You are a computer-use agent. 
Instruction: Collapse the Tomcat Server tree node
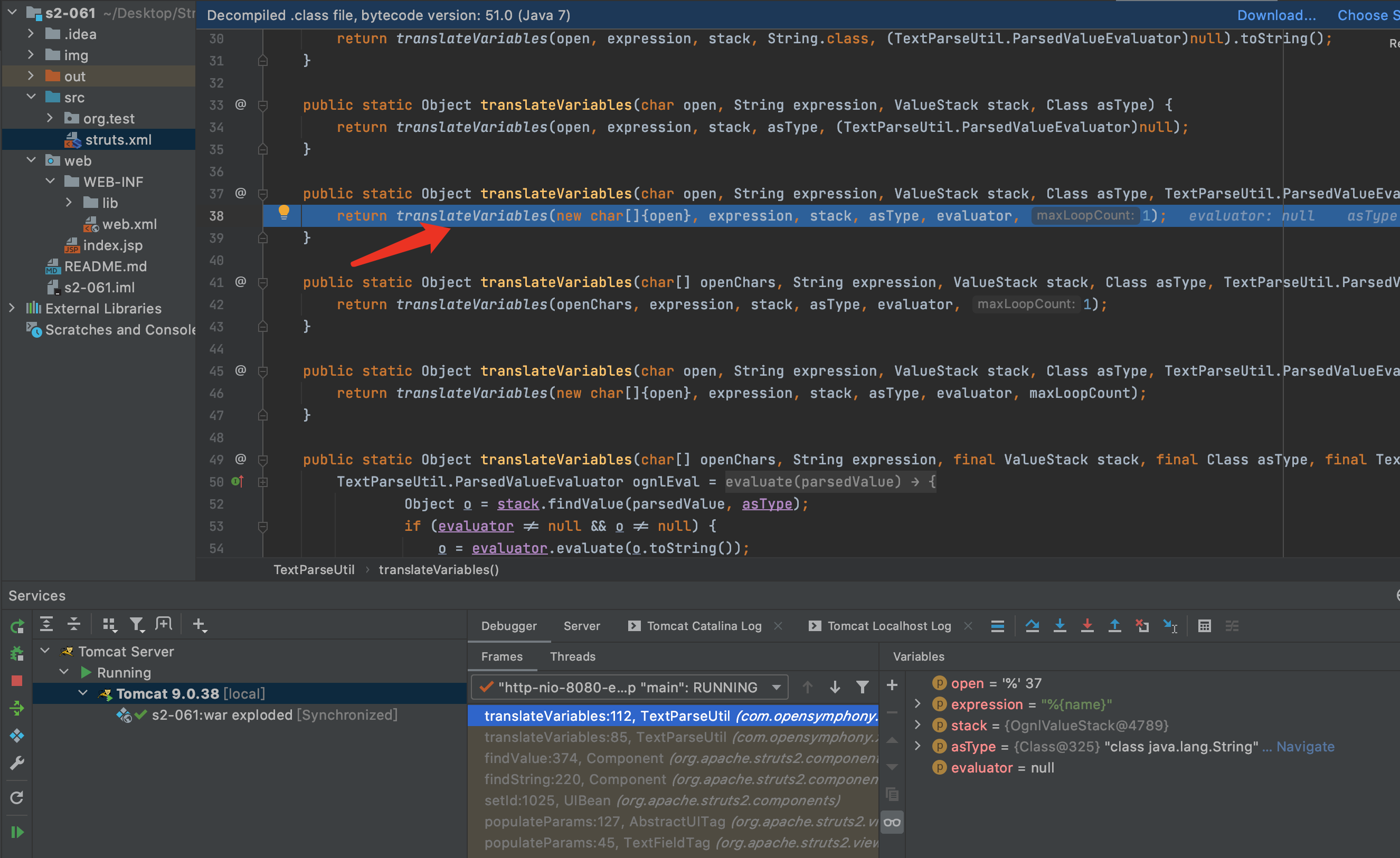45,651
